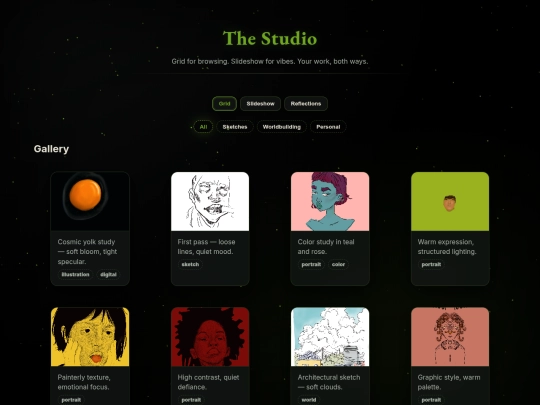
Task: Open the teal and rose portrait thumbnail
Action: tap(330, 201)
